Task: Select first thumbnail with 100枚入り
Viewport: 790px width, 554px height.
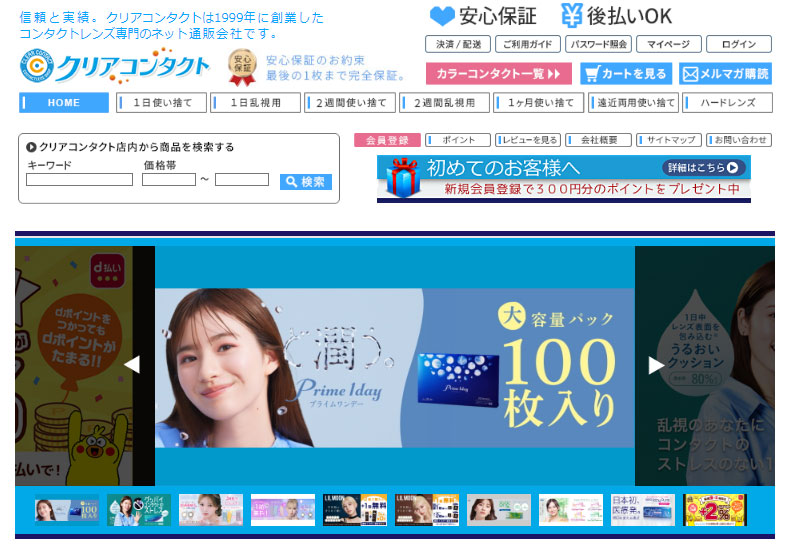Action: pos(67,510)
